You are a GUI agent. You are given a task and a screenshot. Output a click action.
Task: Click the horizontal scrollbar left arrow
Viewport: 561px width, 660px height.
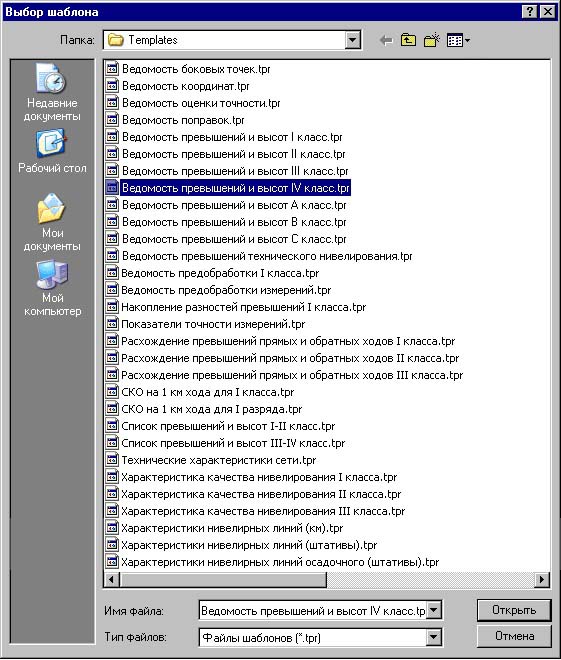[111, 580]
